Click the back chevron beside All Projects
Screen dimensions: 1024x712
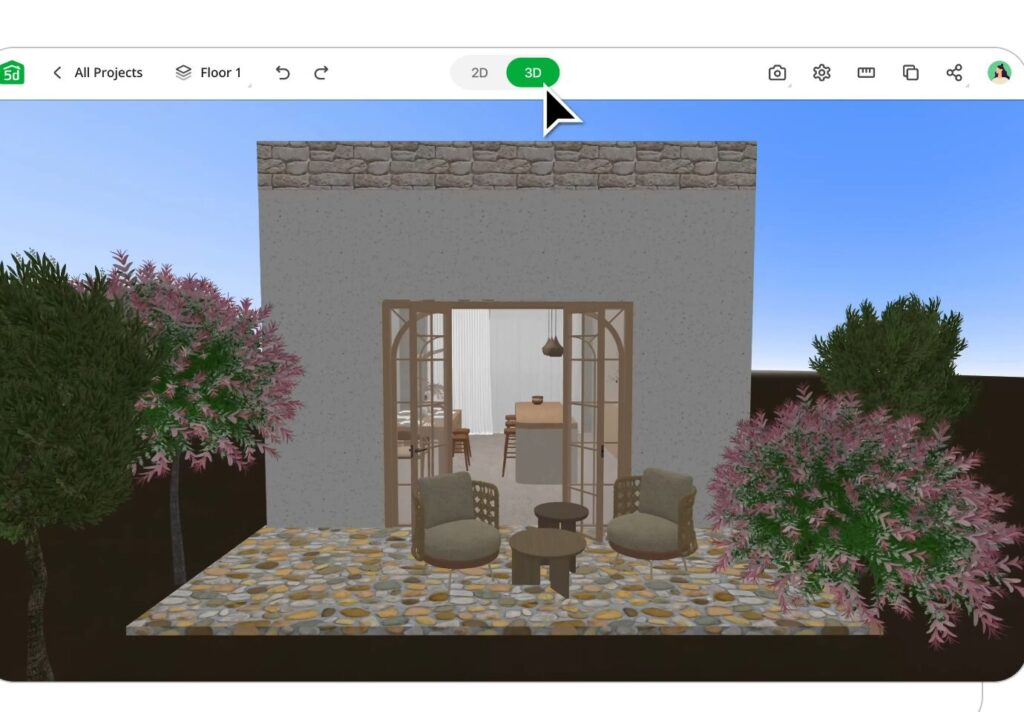click(x=57, y=72)
